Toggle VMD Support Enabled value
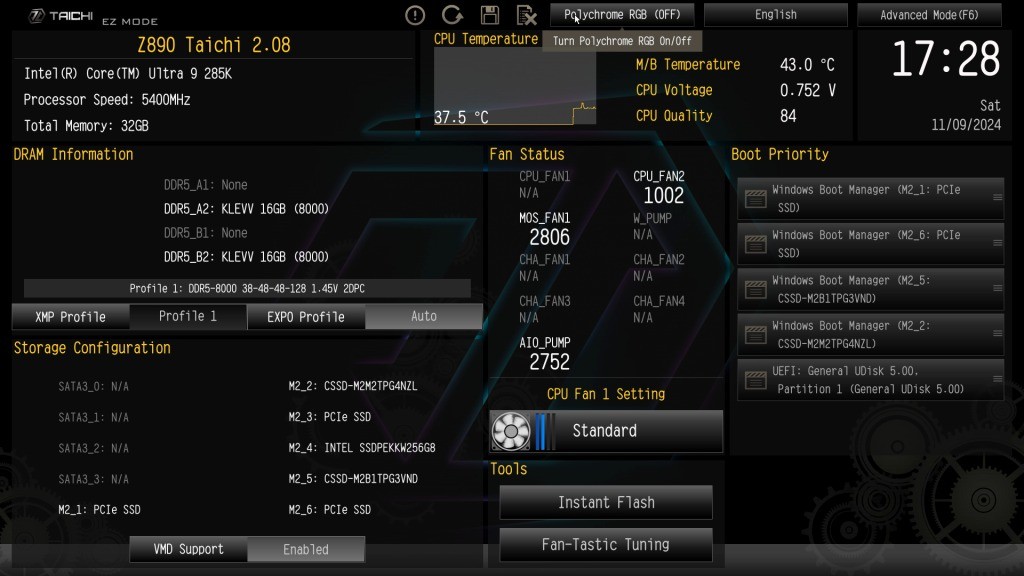This screenshot has height=576, width=1024. pyautogui.click(x=306, y=549)
